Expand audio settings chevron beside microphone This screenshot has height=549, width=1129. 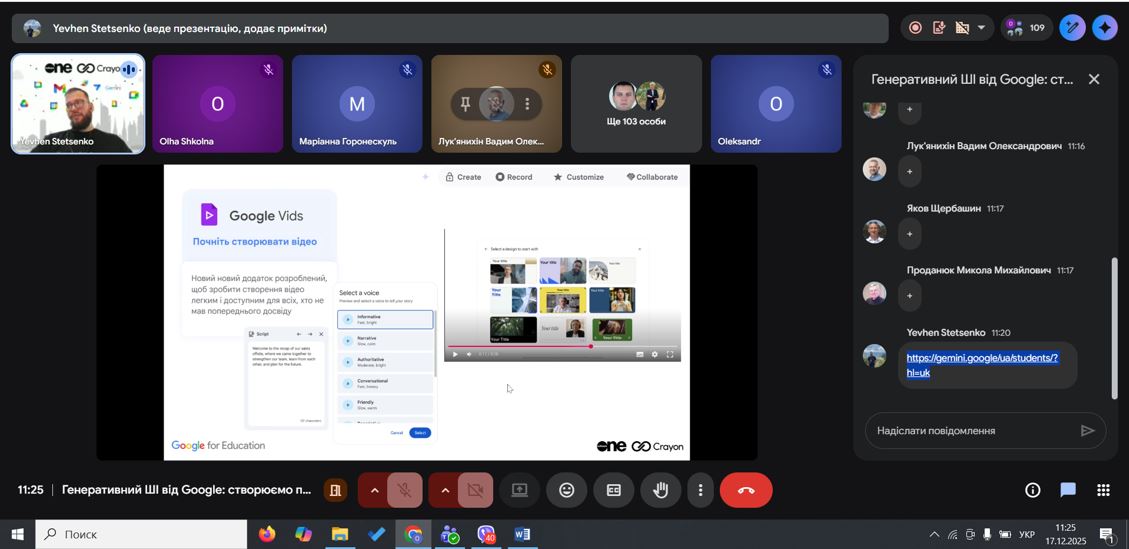[x=374, y=490]
